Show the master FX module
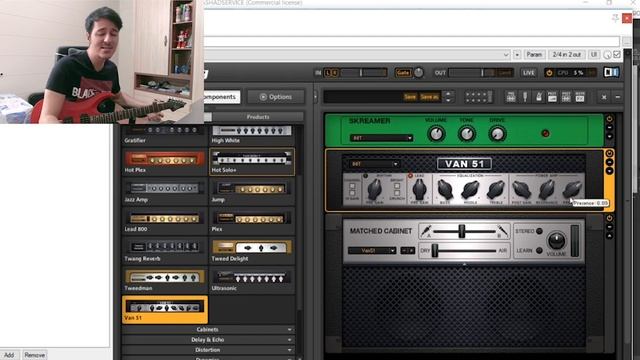640x360 pixels. 580,97
